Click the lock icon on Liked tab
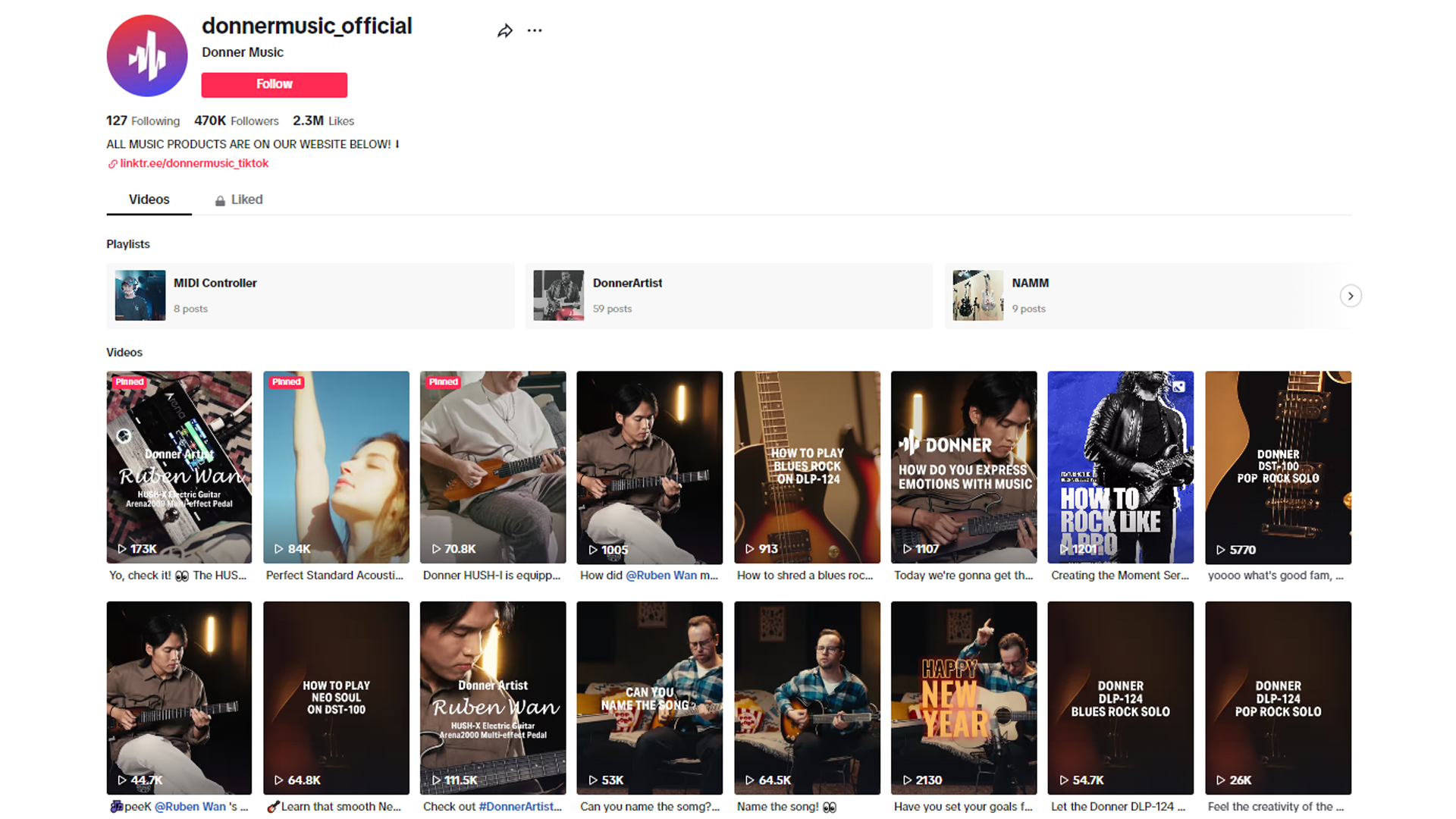The image size is (1456, 819). [220, 201]
